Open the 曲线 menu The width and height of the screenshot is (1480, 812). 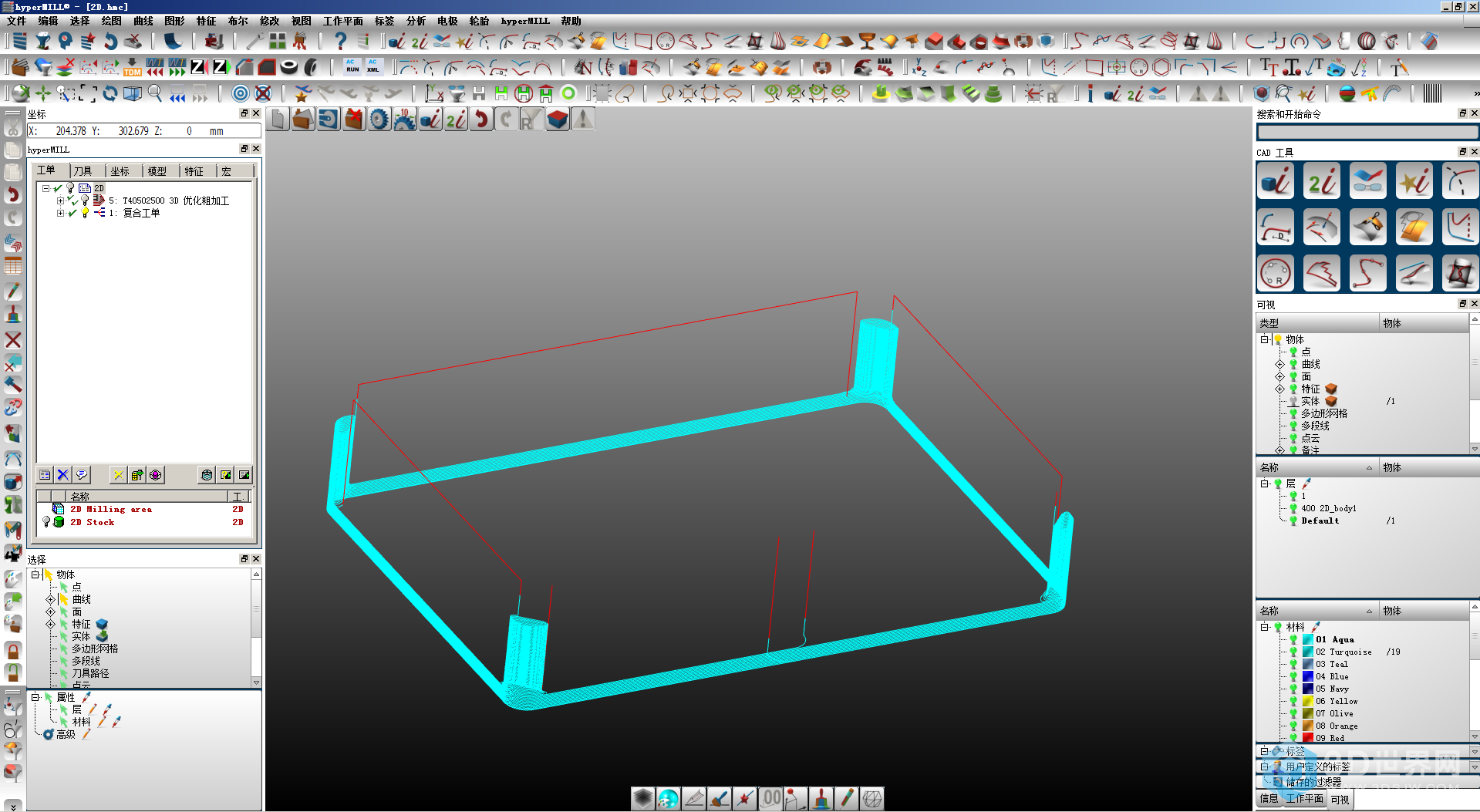pyautogui.click(x=143, y=21)
